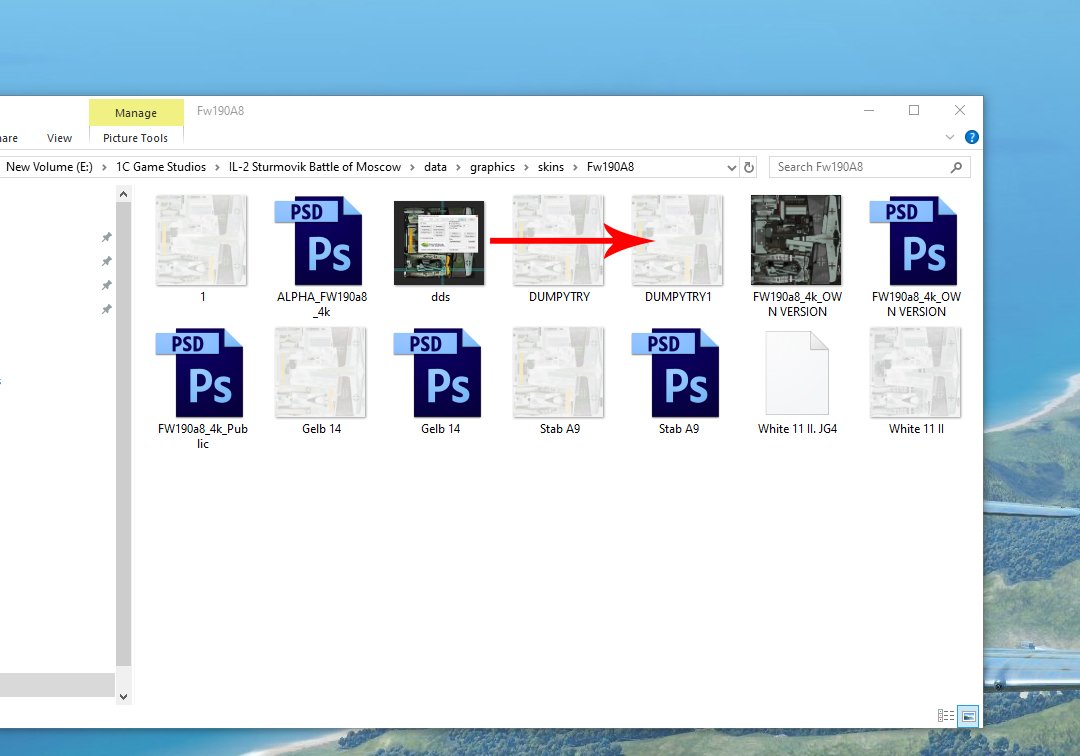The height and width of the screenshot is (756, 1080).
Task: Select the ALPHA_FW190a8_4k PSD file
Action: pyautogui.click(x=321, y=241)
